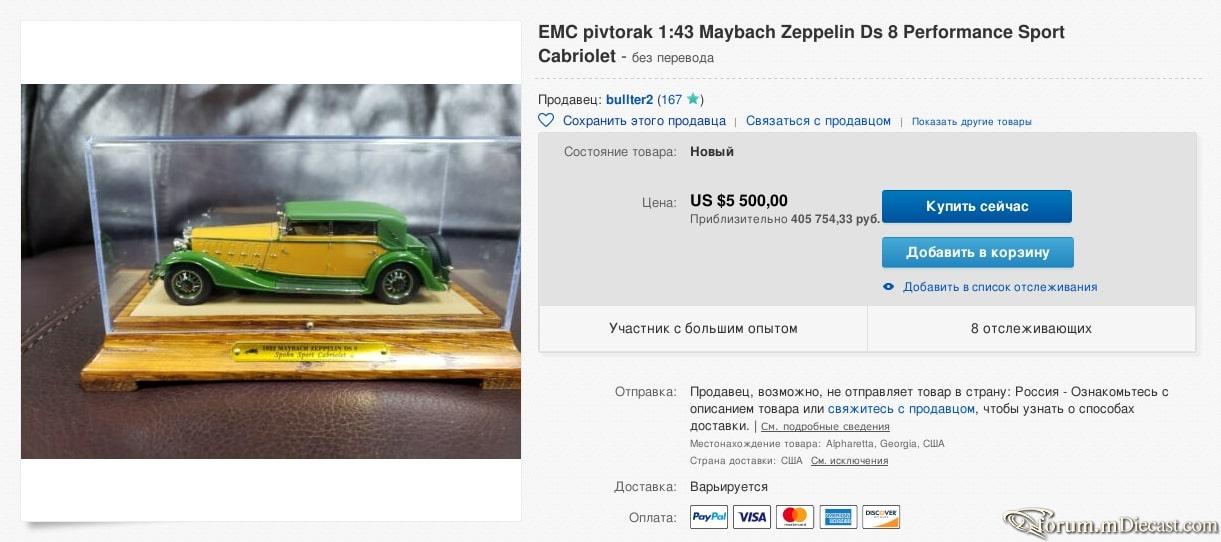Open the "См. подробные сведения" shipping link
This screenshot has width=1221, height=542.
point(825,427)
